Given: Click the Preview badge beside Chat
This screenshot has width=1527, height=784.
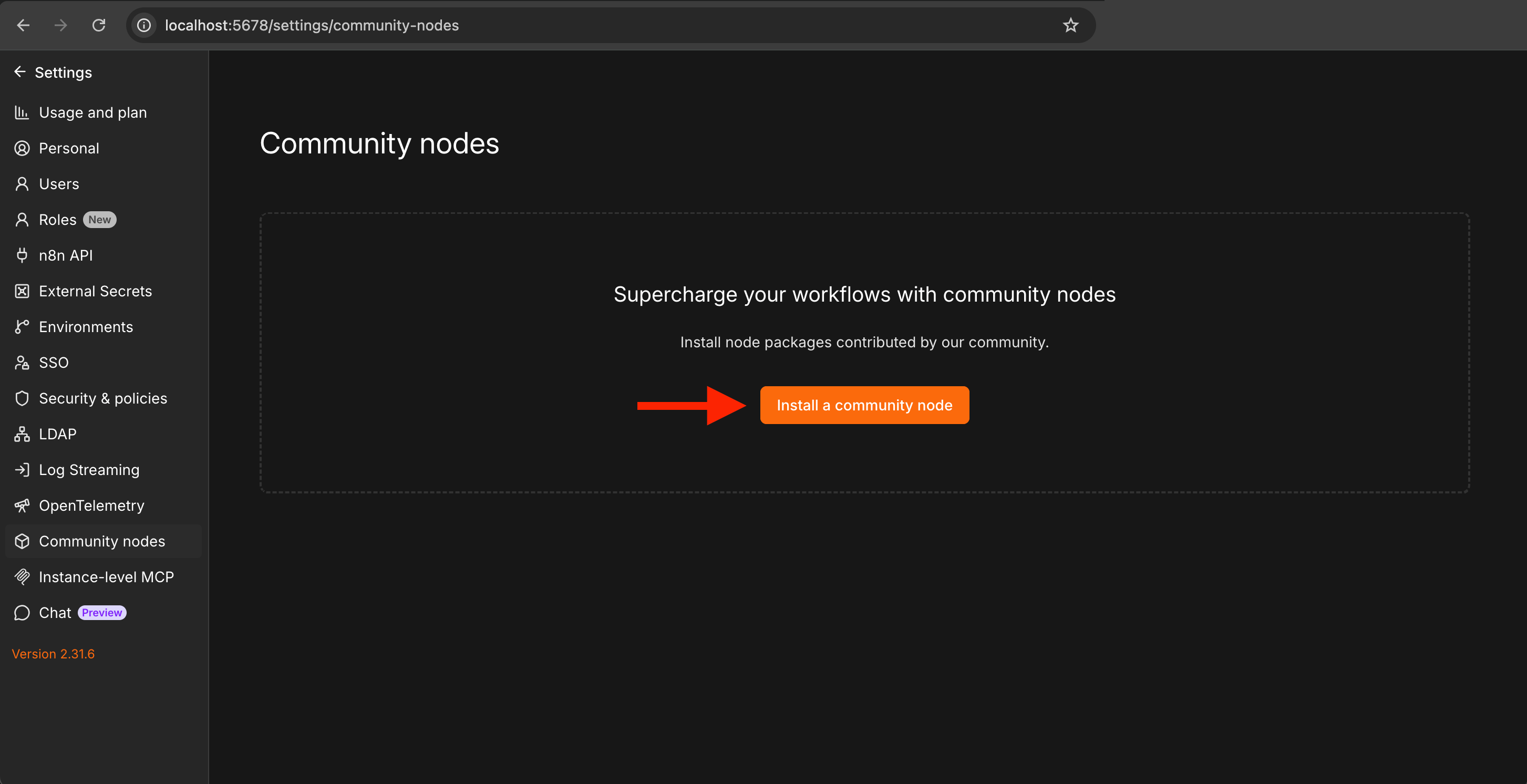Looking at the screenshot, I should [102, 613].
